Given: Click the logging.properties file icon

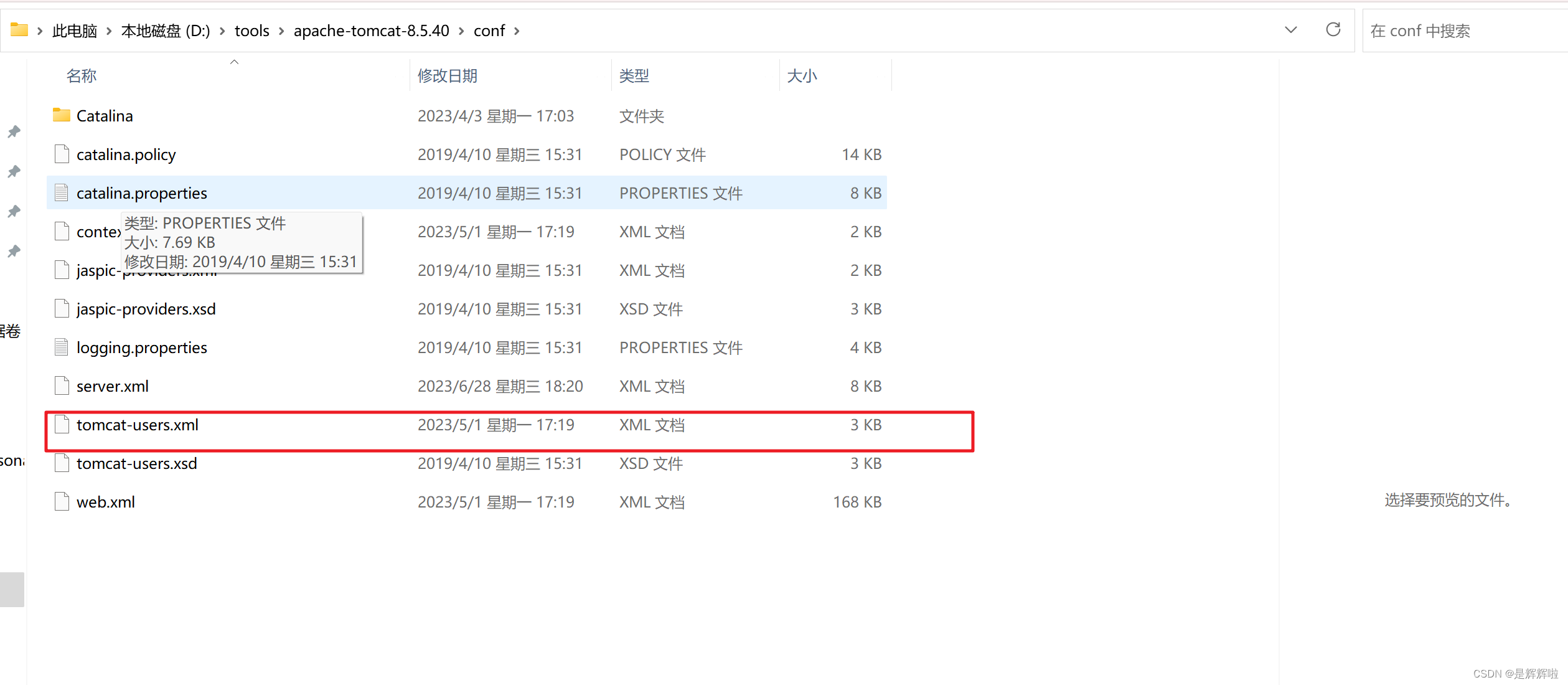Looking at the screenshot, I should [x=62, y=347].
